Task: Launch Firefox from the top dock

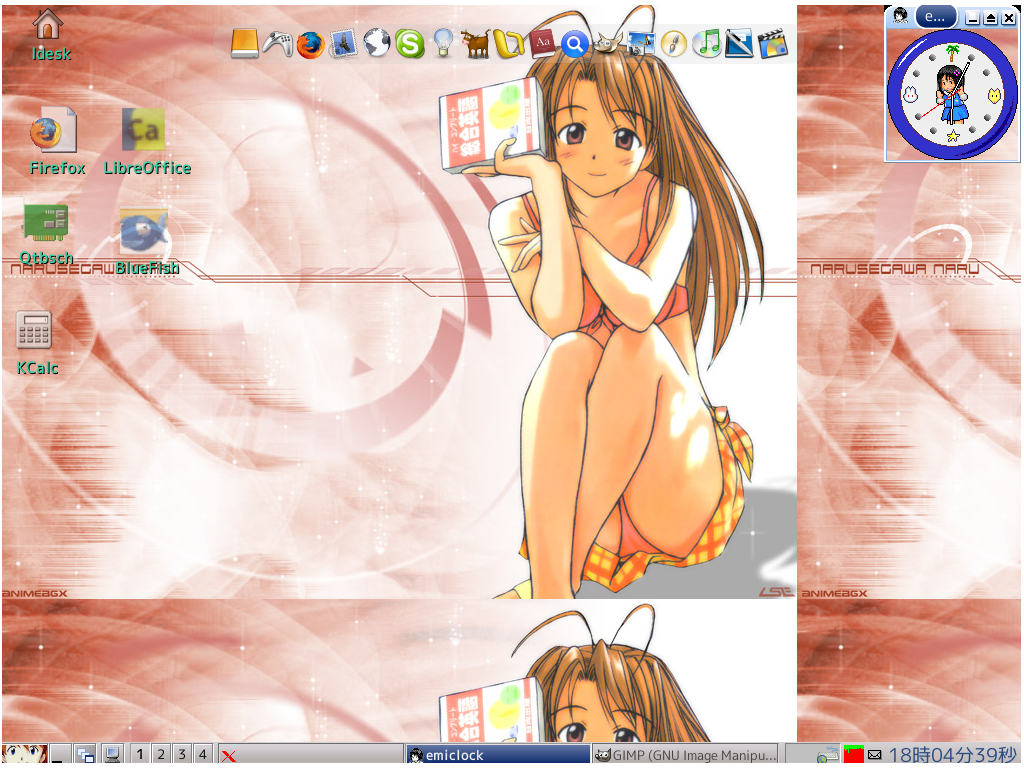Action: click(310, 44)
